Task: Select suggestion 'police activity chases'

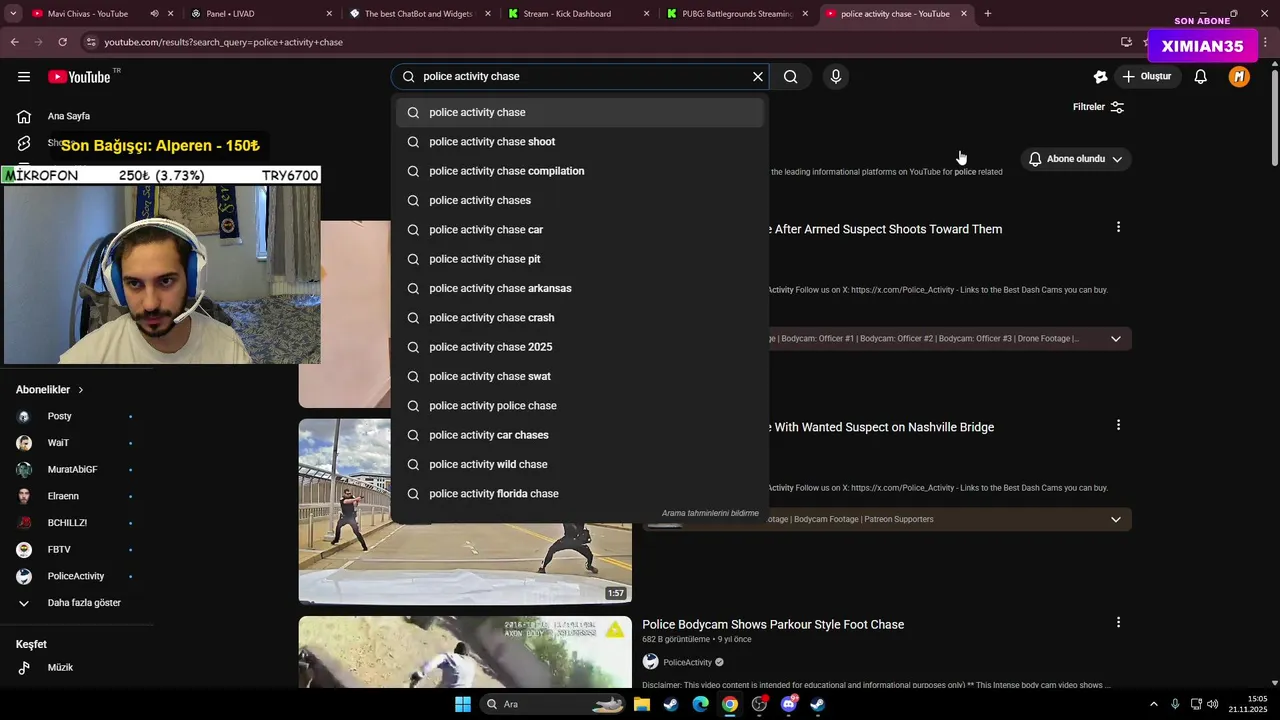Action: 580,200
